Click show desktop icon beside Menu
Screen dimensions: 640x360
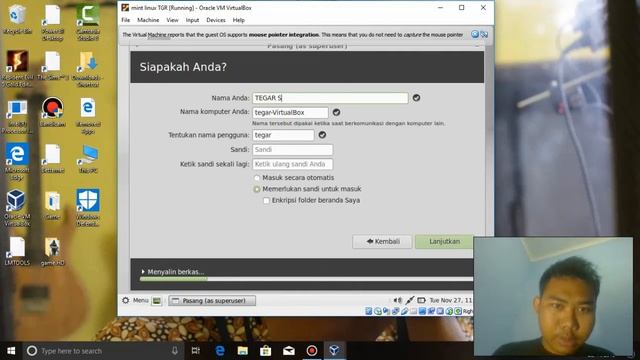156,301
